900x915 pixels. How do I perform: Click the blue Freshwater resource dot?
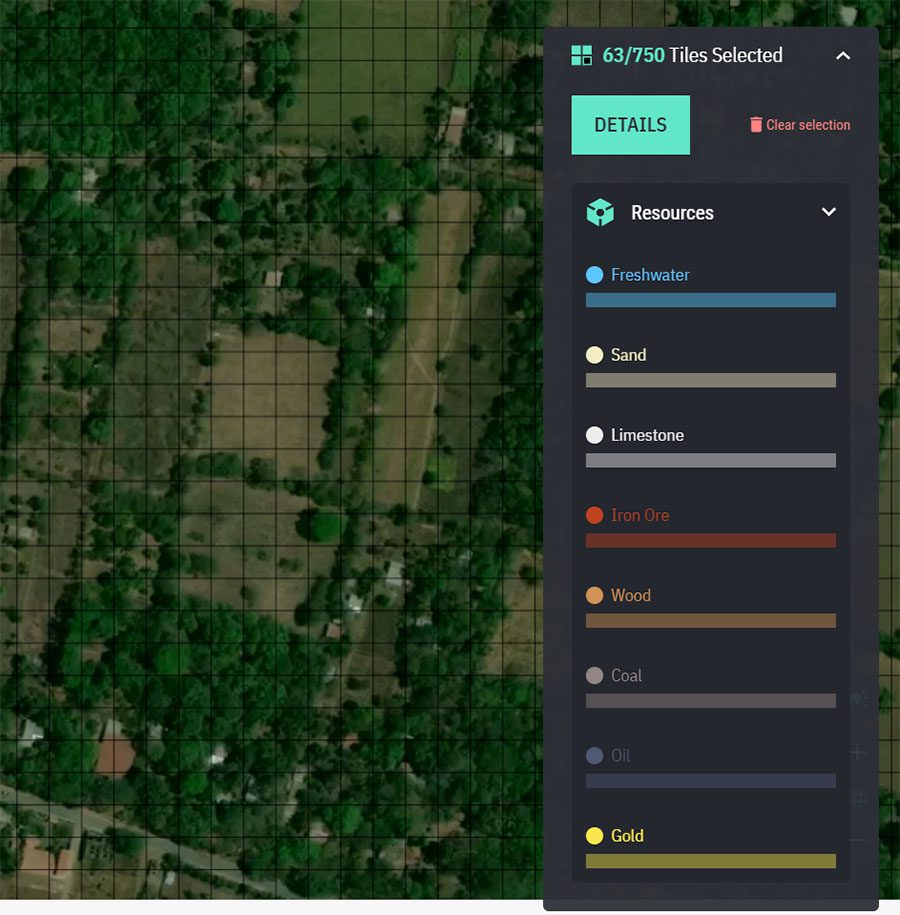[x=594, y=275]
